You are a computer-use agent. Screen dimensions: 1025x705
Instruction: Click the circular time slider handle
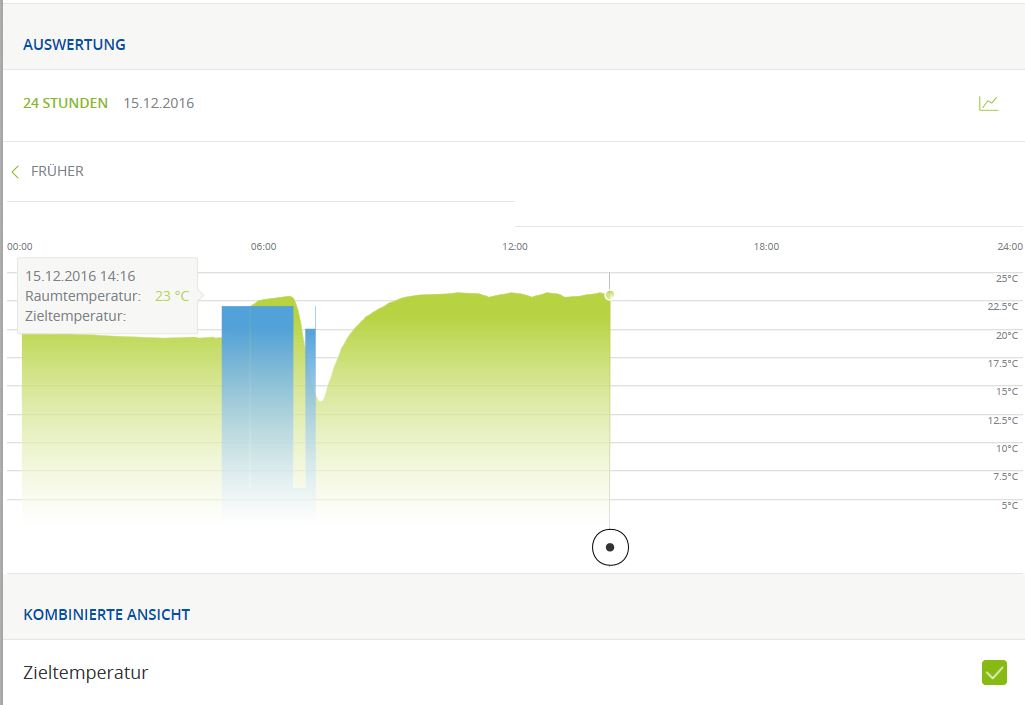point(610,547)
